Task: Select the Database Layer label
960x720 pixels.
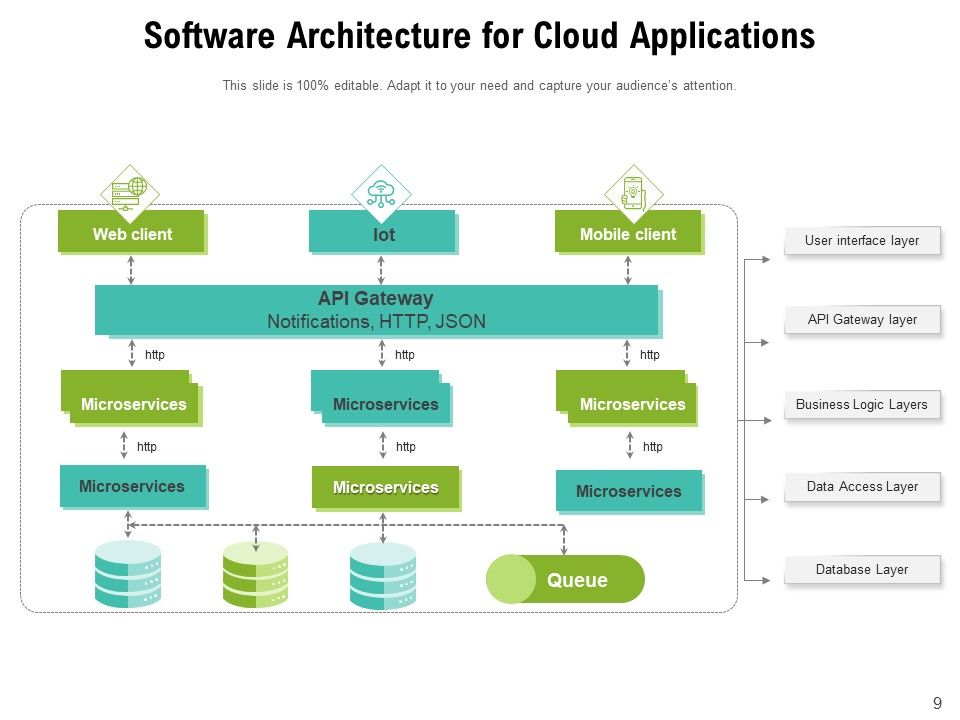Action: tap(862, 569)
